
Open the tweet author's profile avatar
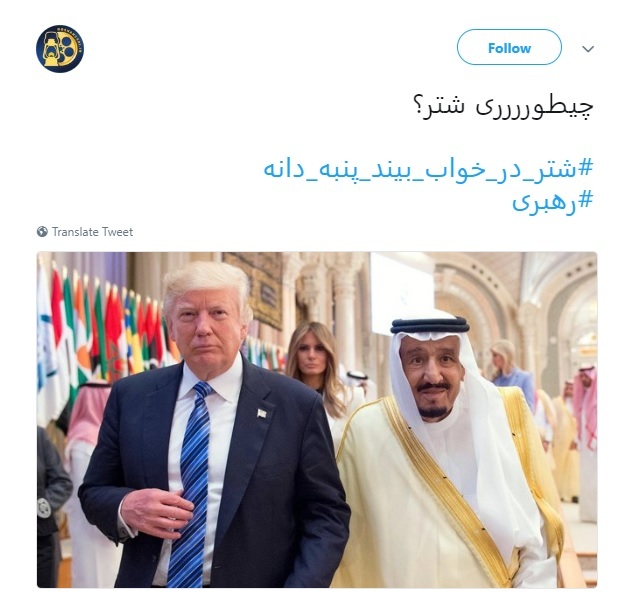60,49
